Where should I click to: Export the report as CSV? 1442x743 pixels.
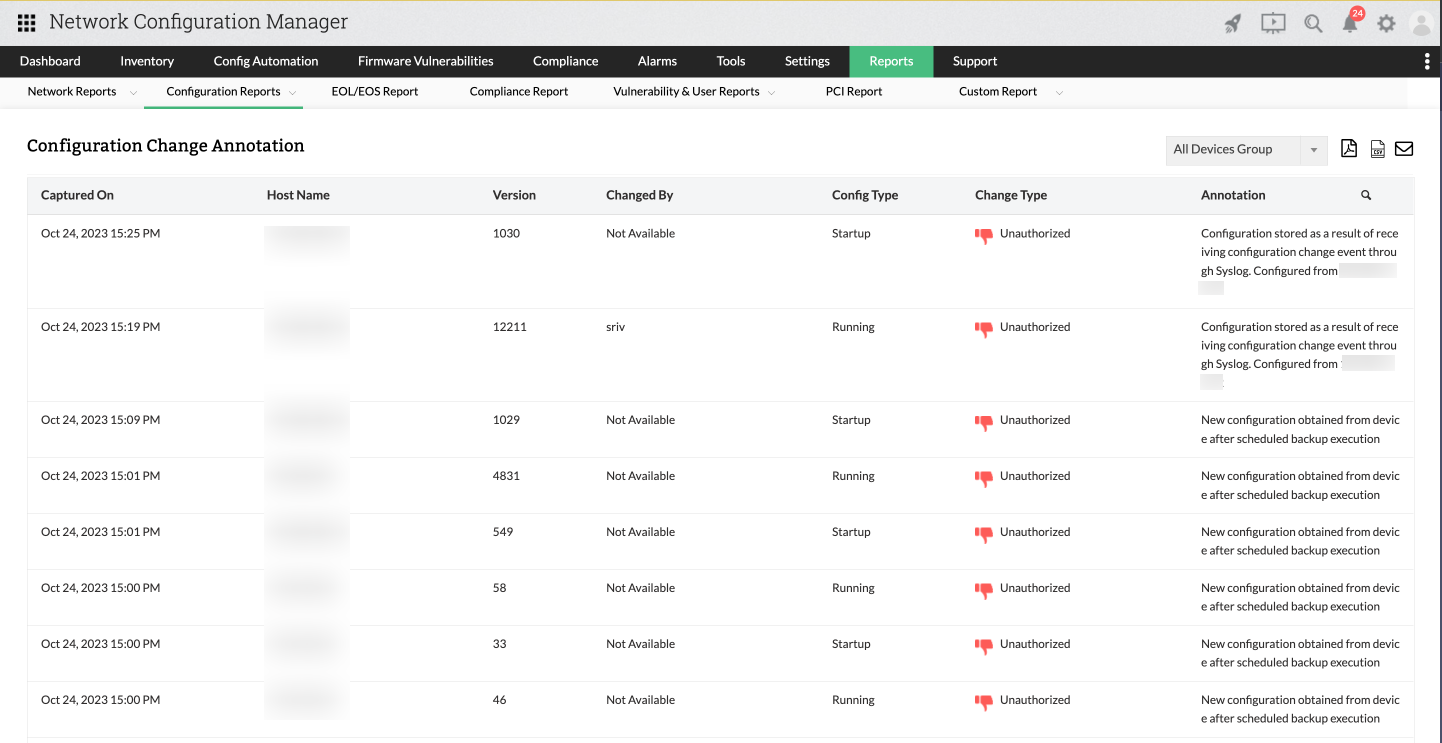click(1377, 149)
